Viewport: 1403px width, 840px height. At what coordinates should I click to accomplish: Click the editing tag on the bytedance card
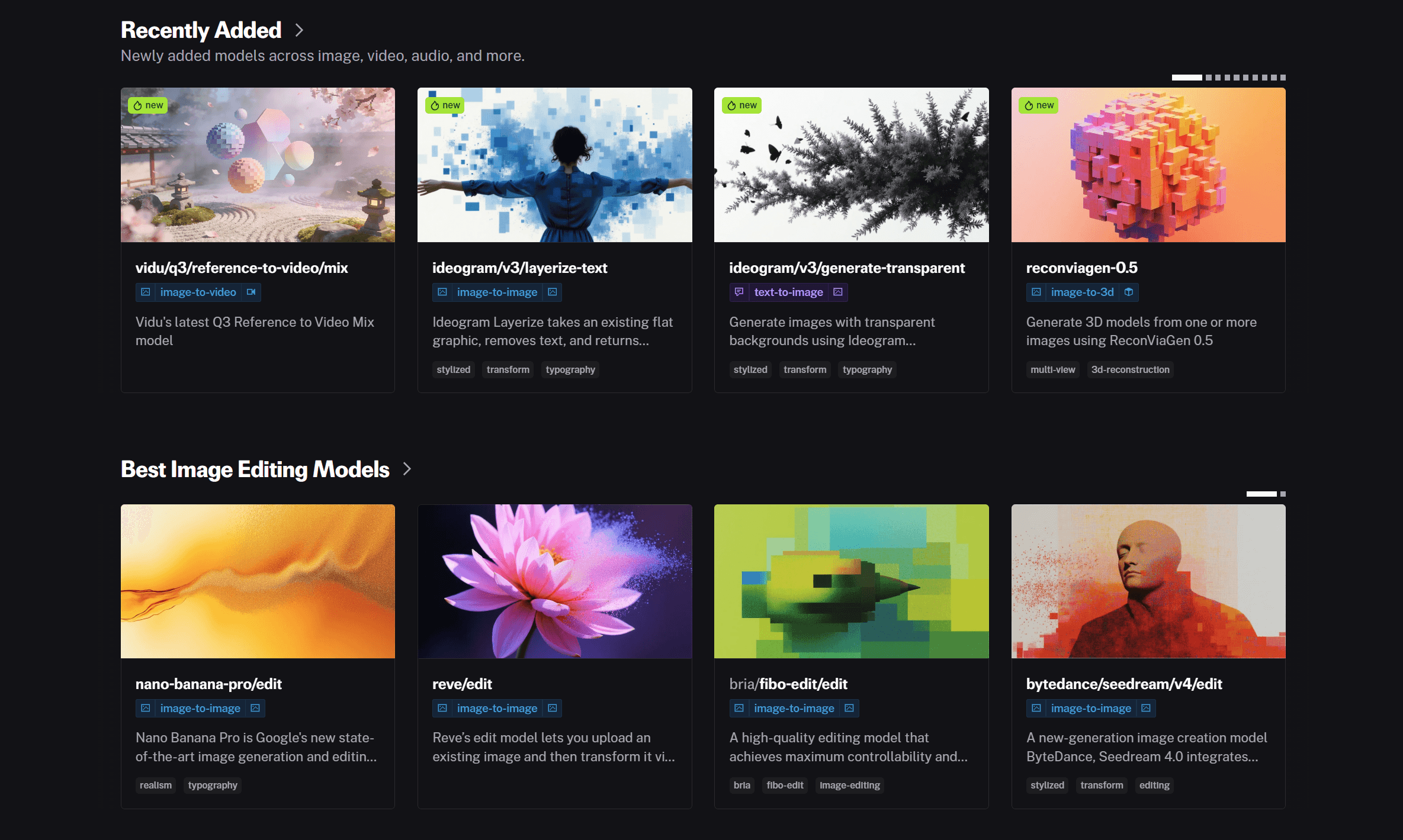1154,785
